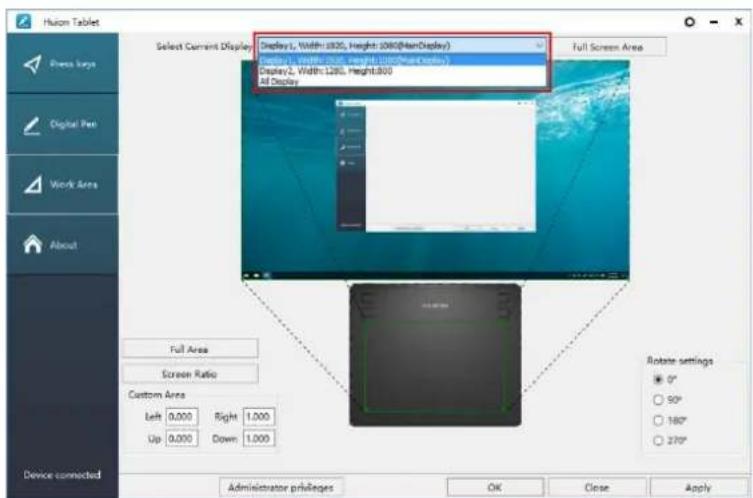Screen dimensions: 753x498
Task: Click the Digital Pen pencil icon
Action: pos(32,126)
